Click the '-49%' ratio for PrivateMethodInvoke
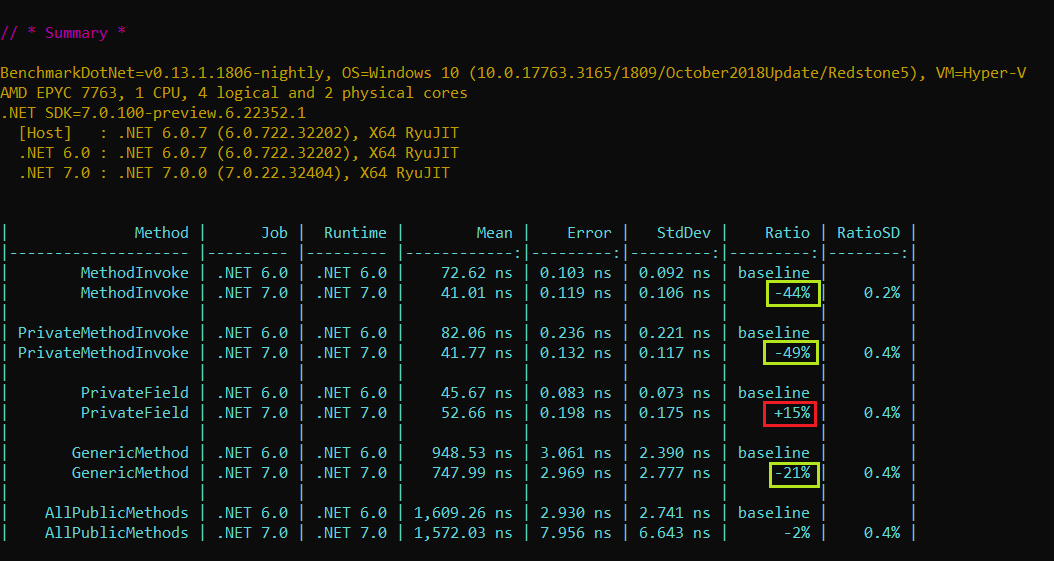This screenshot has width=1054, height=561. pos(793,353)
